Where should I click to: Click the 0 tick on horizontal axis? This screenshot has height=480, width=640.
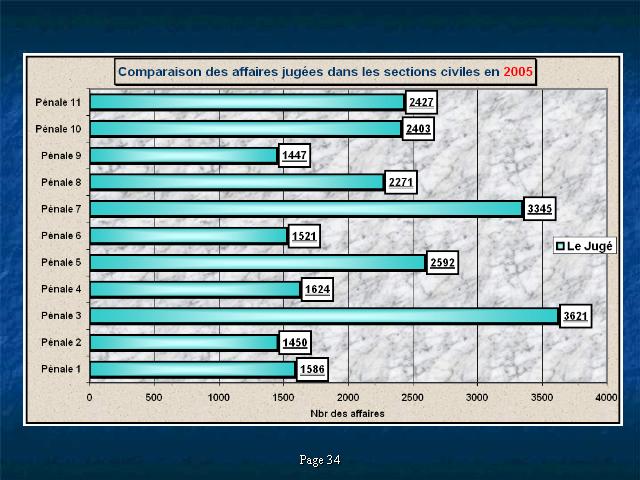[89, 398]
